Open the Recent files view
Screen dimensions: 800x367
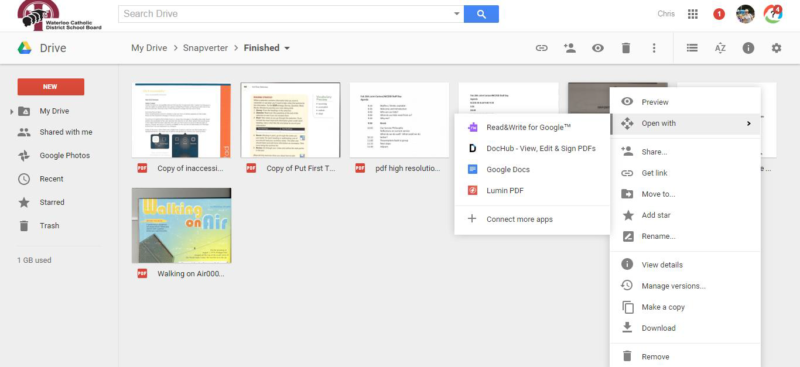(x=52, y=179)
